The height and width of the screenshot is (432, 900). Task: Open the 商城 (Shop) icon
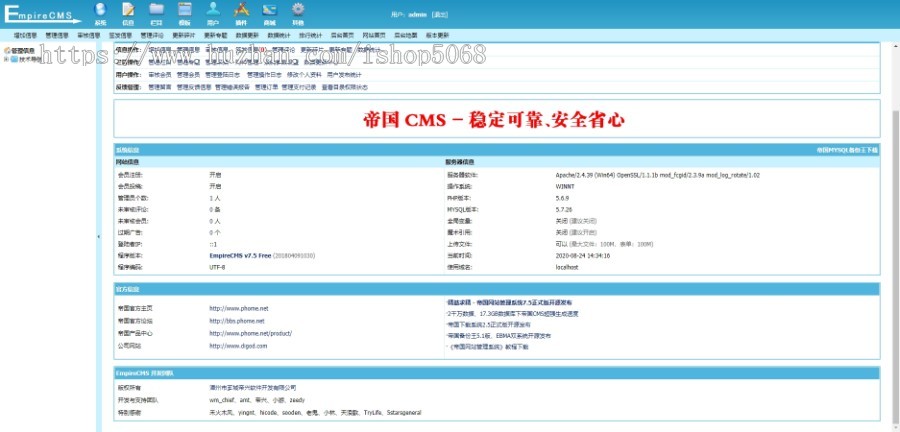269,12
